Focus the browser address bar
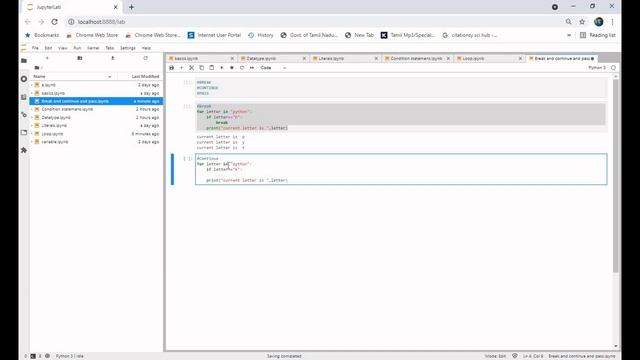 [314, 22]
